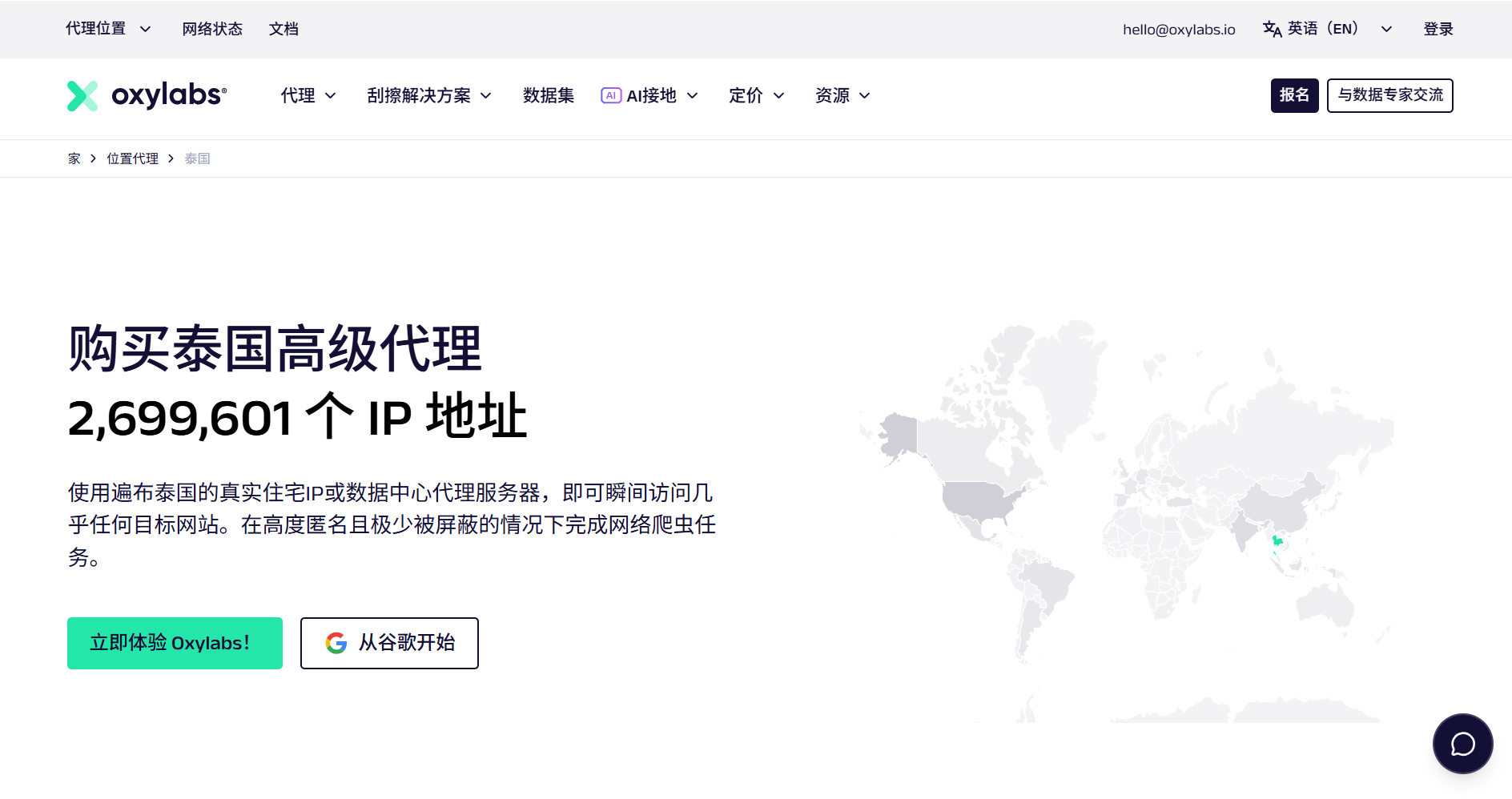Viewport: 1512px width, 799px height.
Task: Open 位置代理 breadcrumb link
Action: [133, 159]
